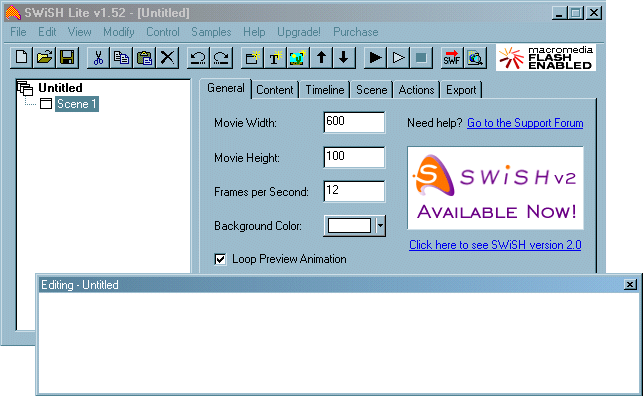Insert a text object with T icon
The width and height of the screenshot is (643, 396).
(x=275, y=57)
